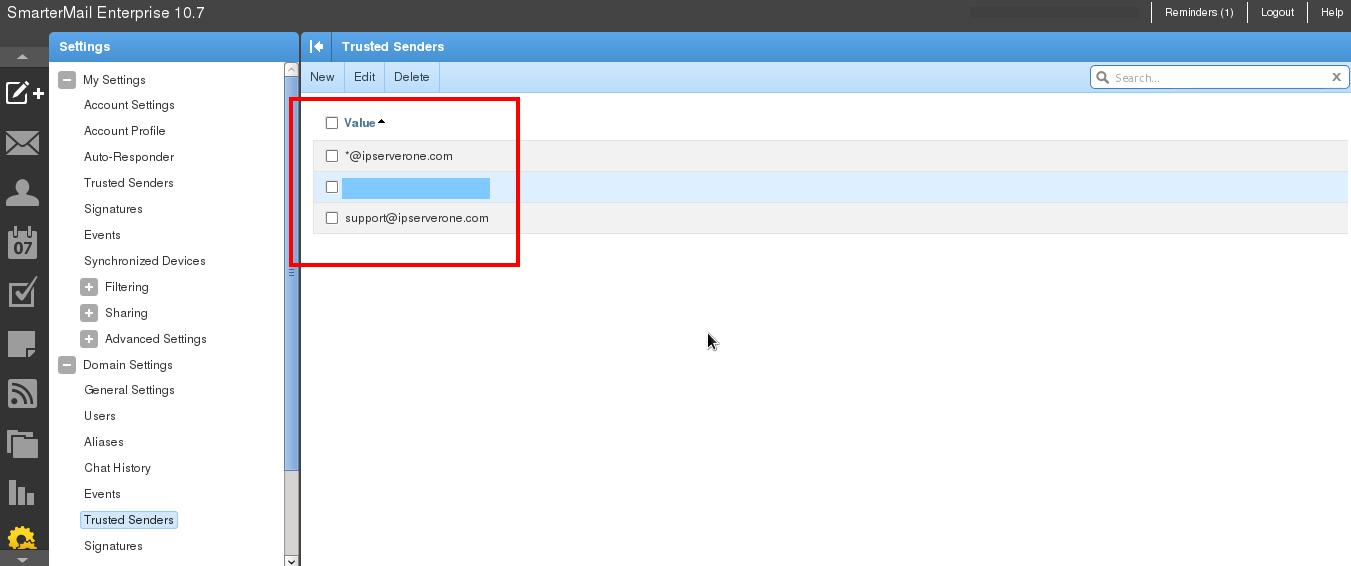
Task: Open the email inbox envelope icon
Action: 22,144
